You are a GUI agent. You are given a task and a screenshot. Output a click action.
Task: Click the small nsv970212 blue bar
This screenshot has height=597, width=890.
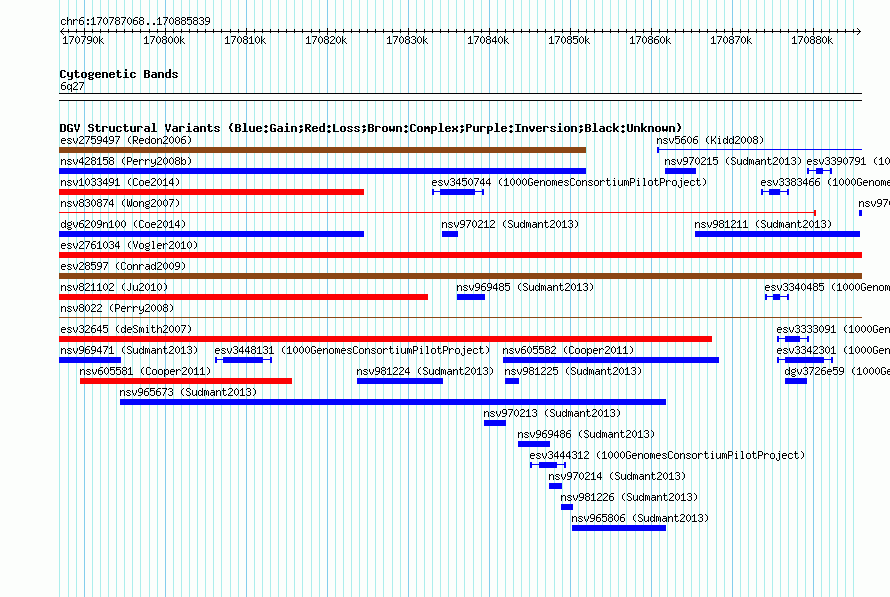point(450,234)
